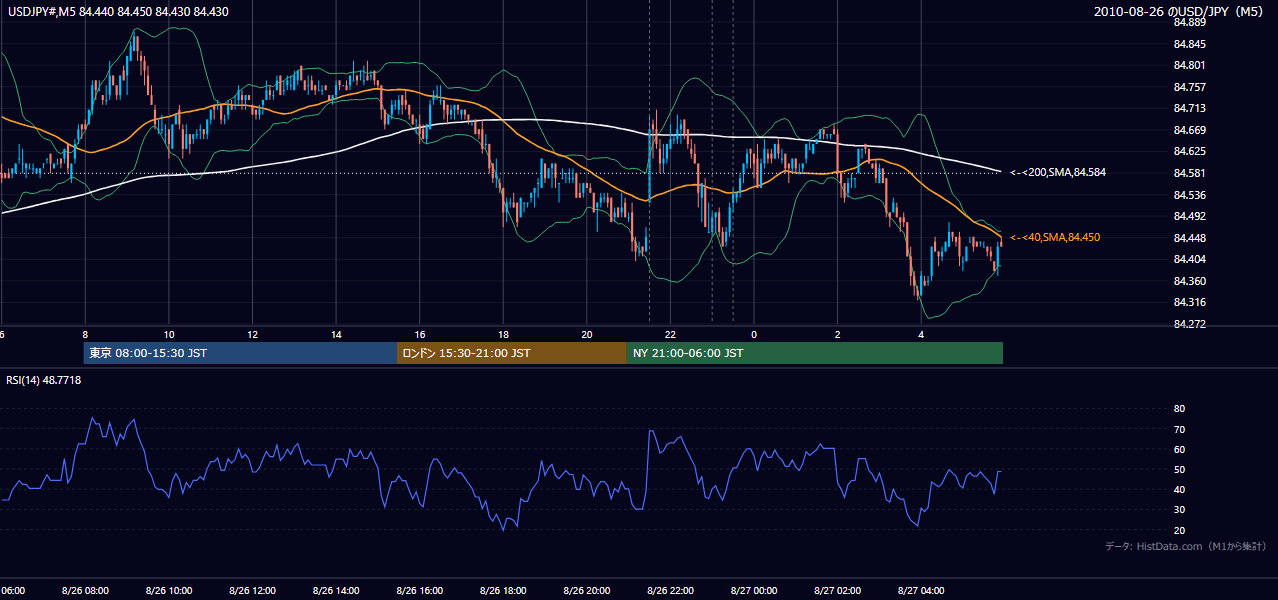Image resolution: width=1278 pixels, height=600 pixels.
Task: Click the 84.845 price axis label
Action: [1189, 44]
